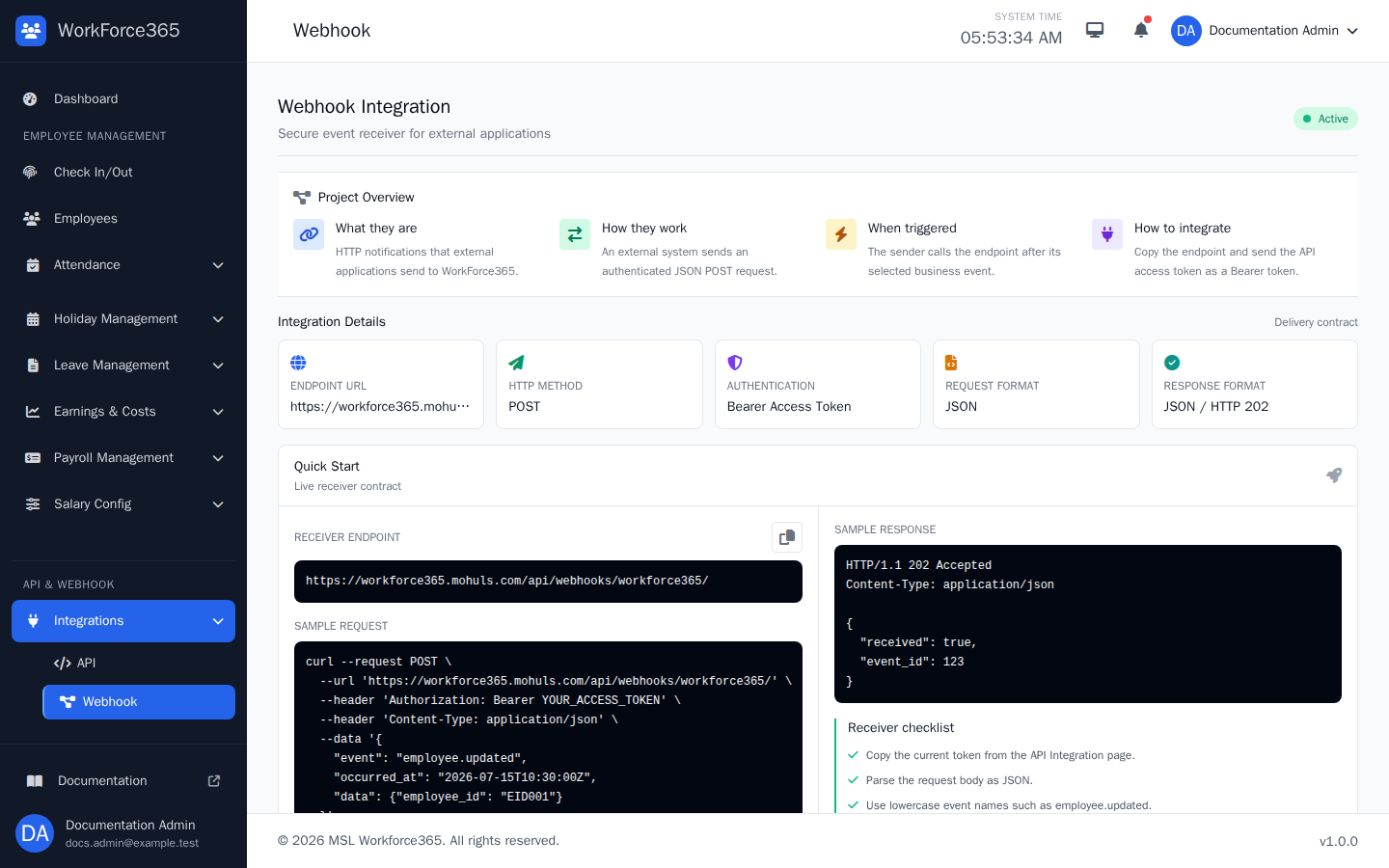Viewport: 1389px width, 868px height.
Task: Open the notifications bell
Action: click(x=1141, y=30)
